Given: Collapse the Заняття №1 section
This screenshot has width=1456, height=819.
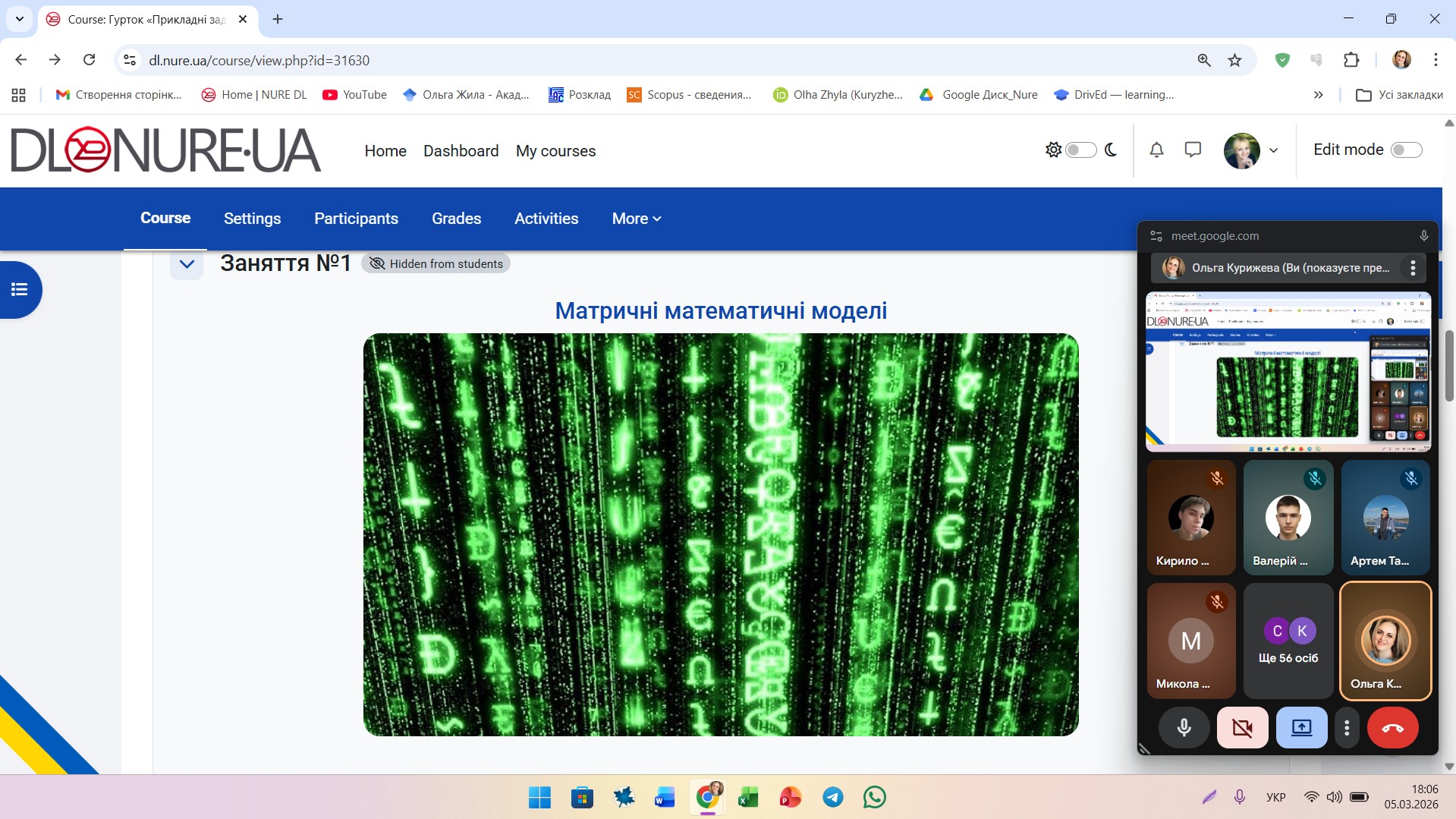Looking at the screenshot, I should point(187,264).
